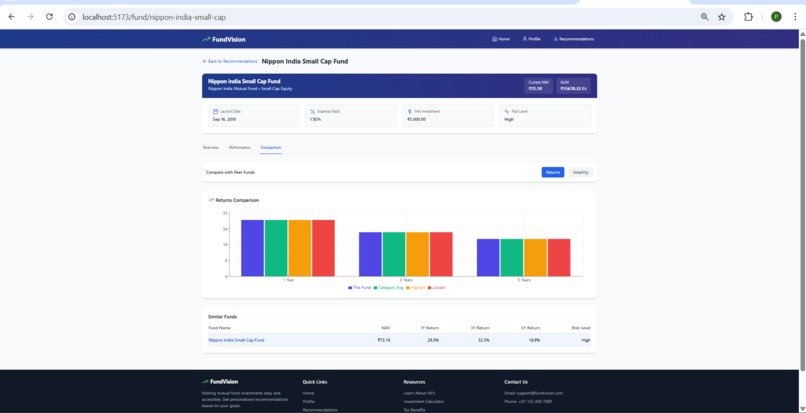Open footer Investment Calculator link
The image size is (806, 413).
coord(424,401)
